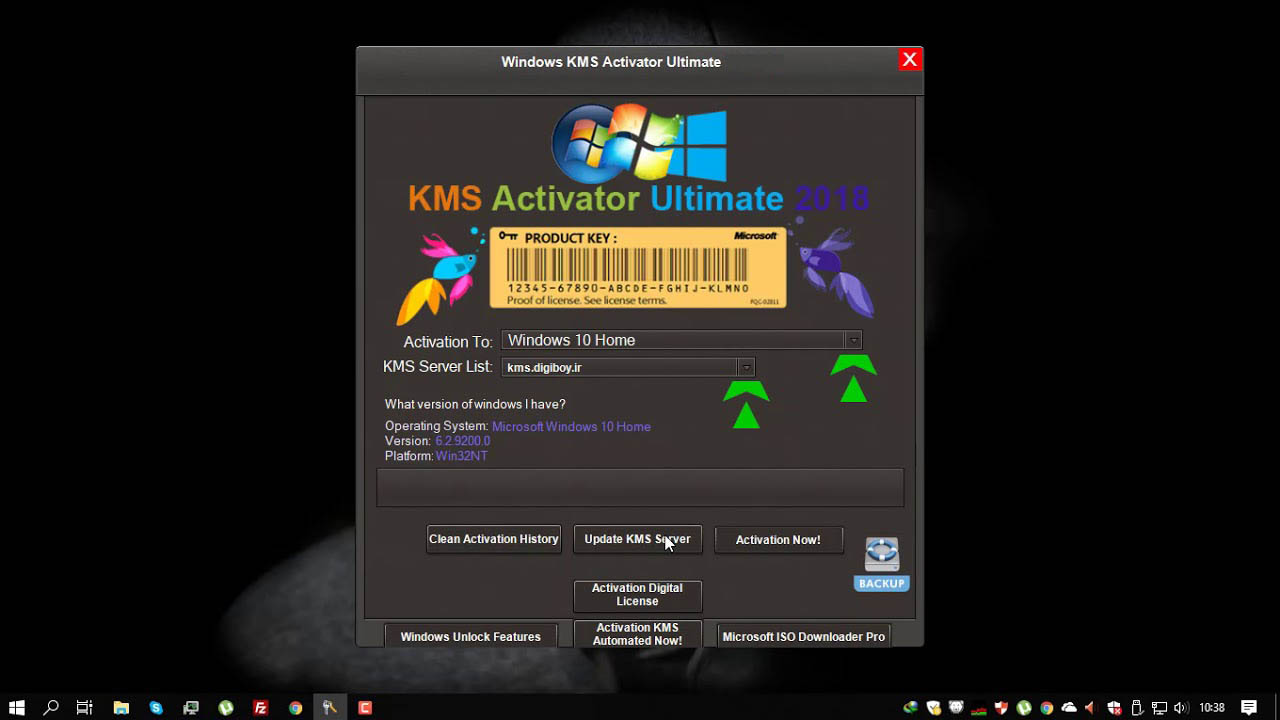Open the Windows Start menu
This screenshot has width=1280, height=720.
tap(17, 707)
